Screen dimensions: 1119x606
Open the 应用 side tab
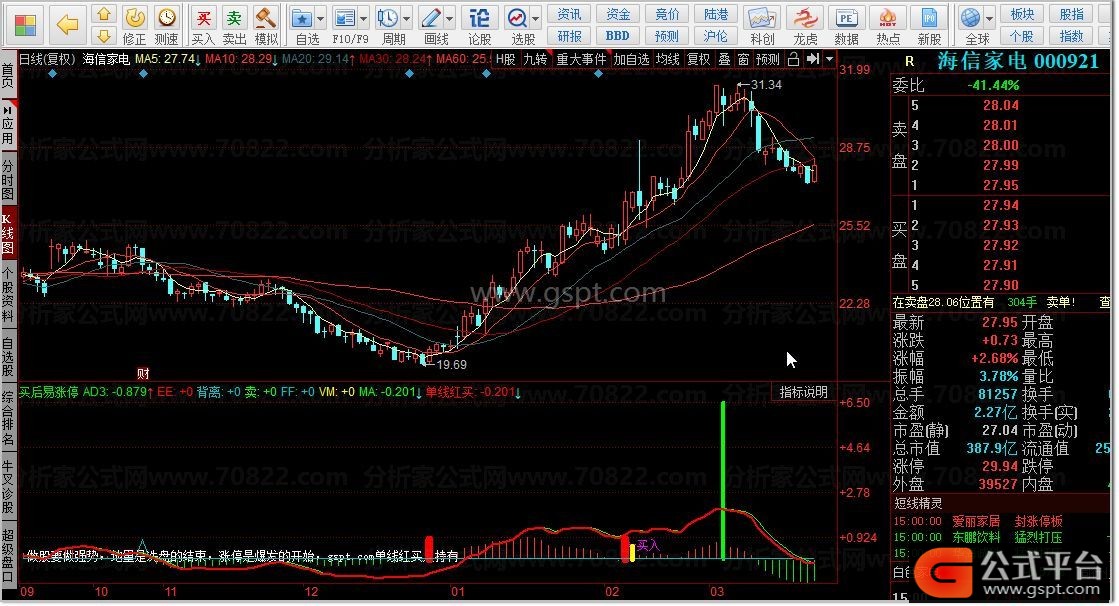pyautogui.click(x=8, y=126)
